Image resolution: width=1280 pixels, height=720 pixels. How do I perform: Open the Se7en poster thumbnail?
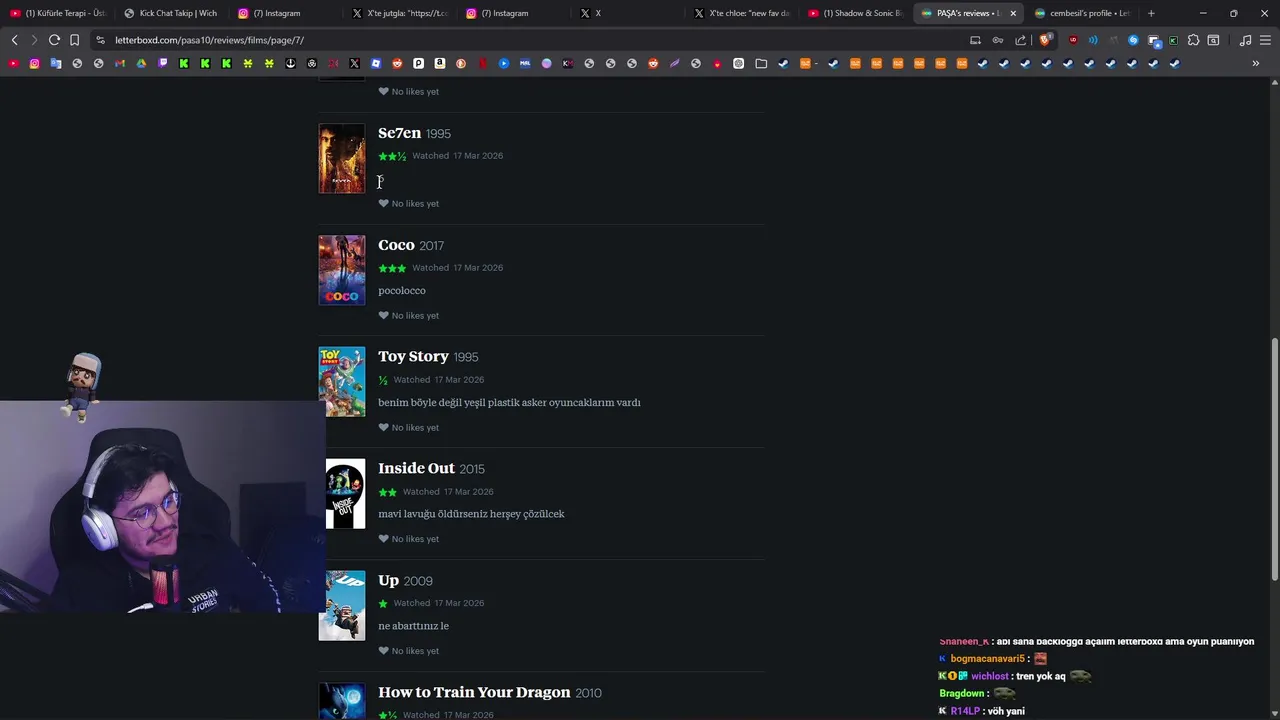342,158
